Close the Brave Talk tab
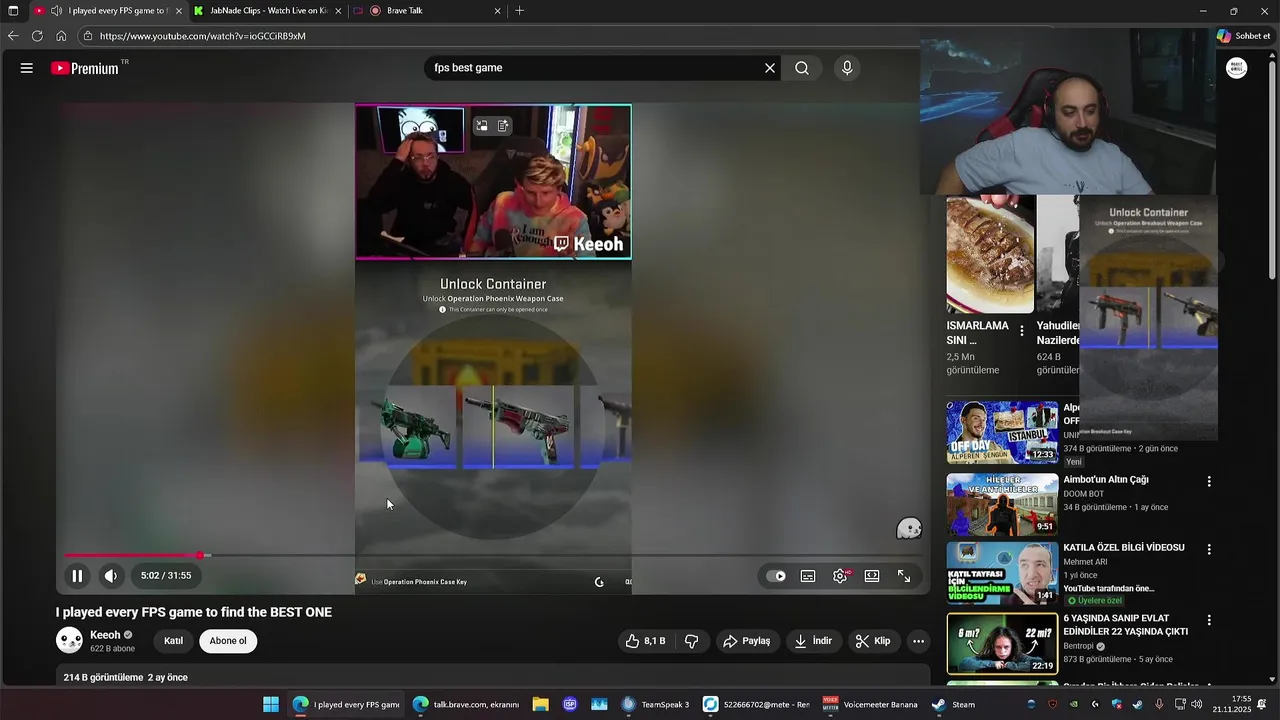 pos(497,11)
